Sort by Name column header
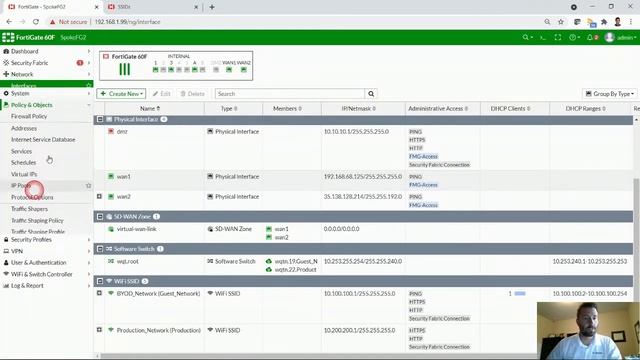 [x=150, y=109]
